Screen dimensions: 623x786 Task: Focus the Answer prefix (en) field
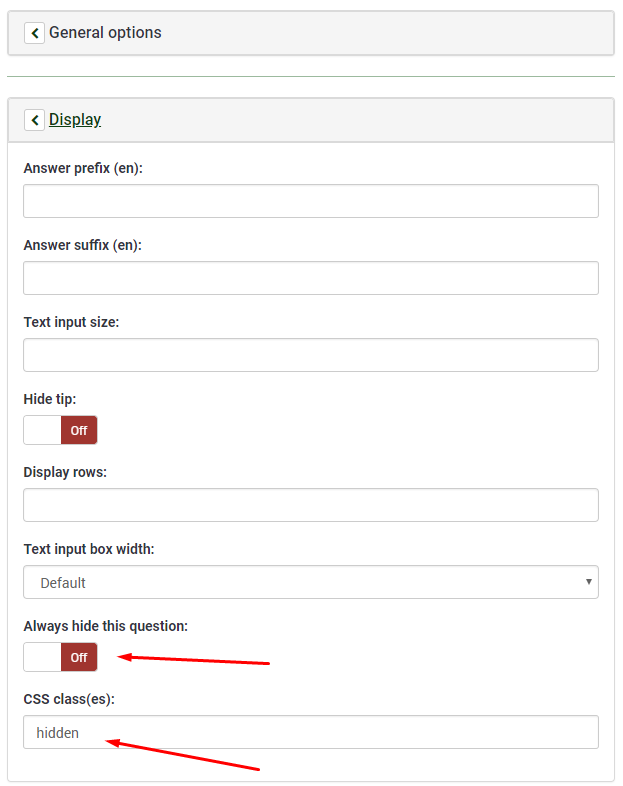310,201
